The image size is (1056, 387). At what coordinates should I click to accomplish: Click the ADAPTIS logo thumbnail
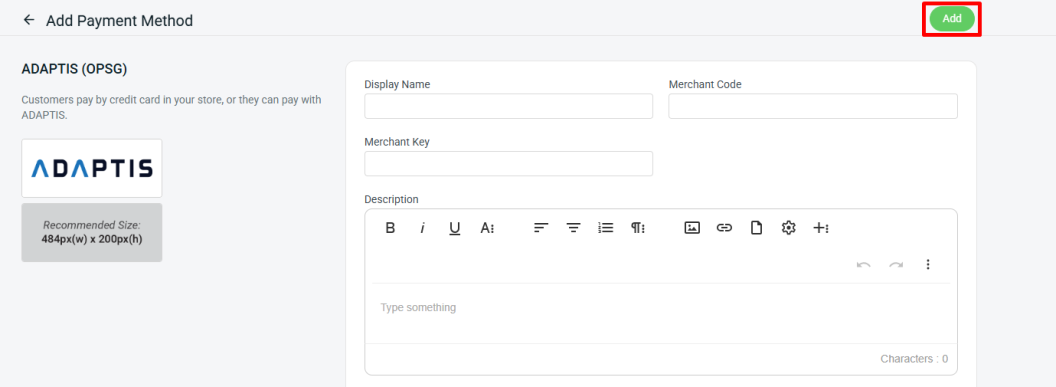click(92, 168)
